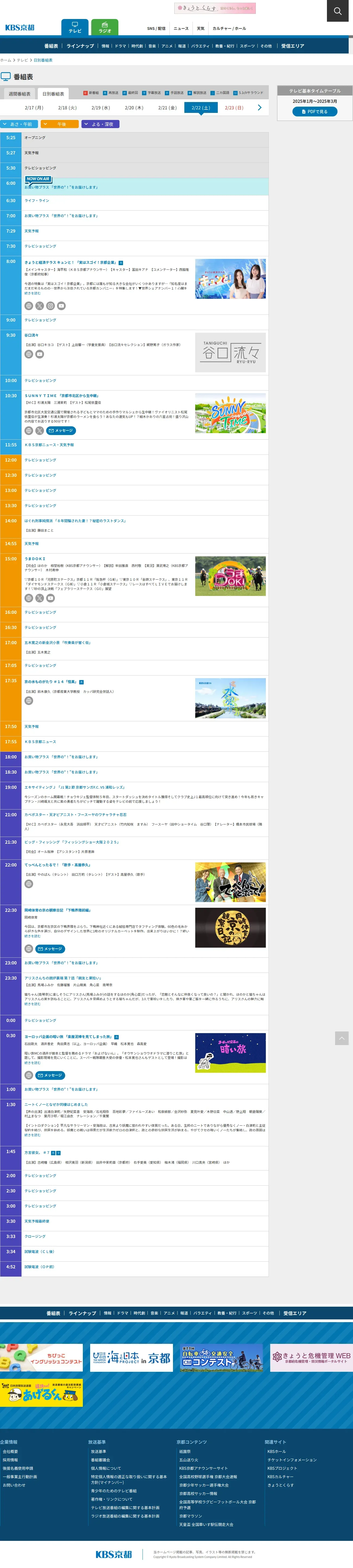The width and height of the screenshot is (353, 1568).
Task: Click the うまDOKI program thumbnail
Action: point(230,576)
